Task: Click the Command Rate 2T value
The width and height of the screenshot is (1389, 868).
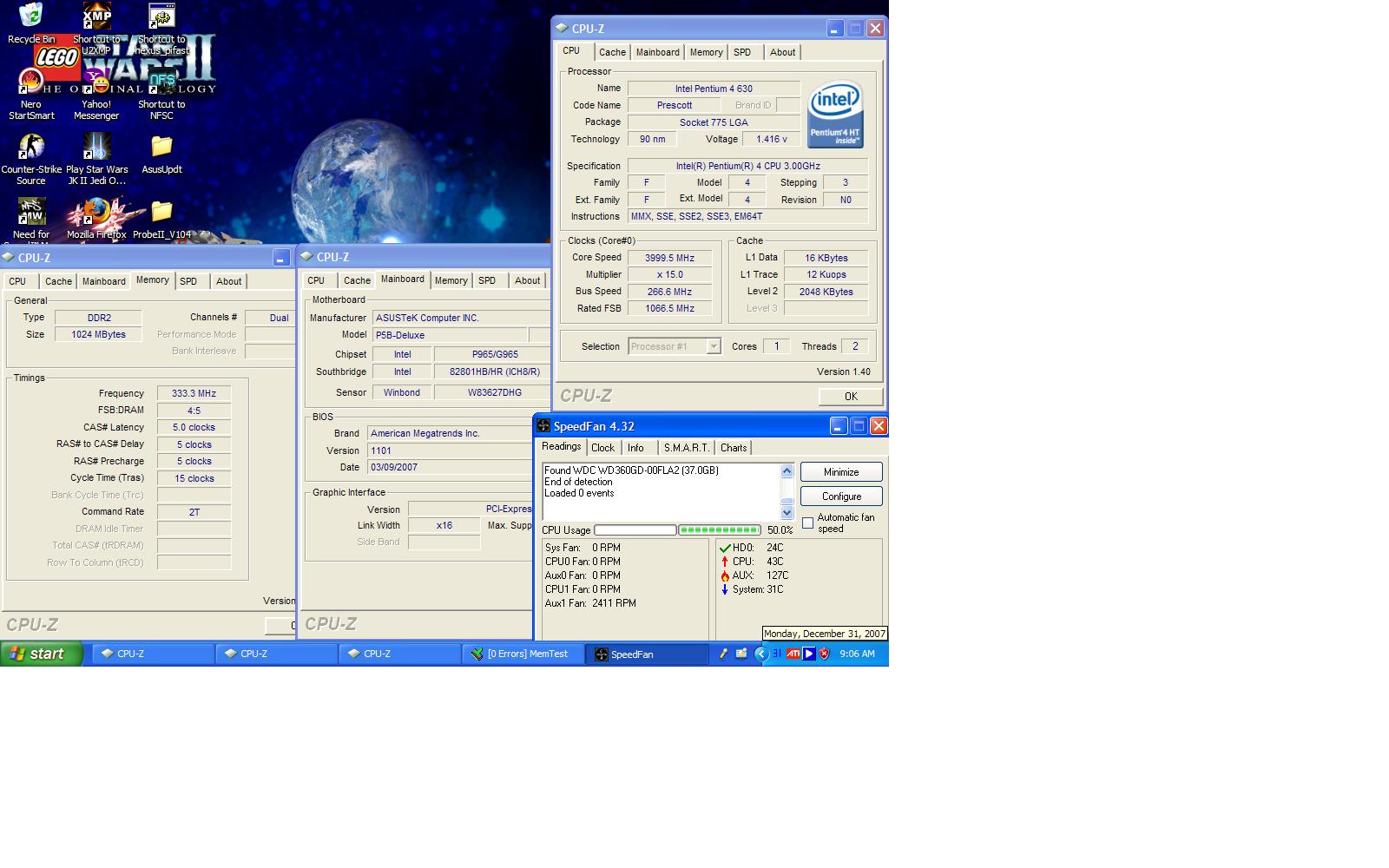Action: (194, 512)
